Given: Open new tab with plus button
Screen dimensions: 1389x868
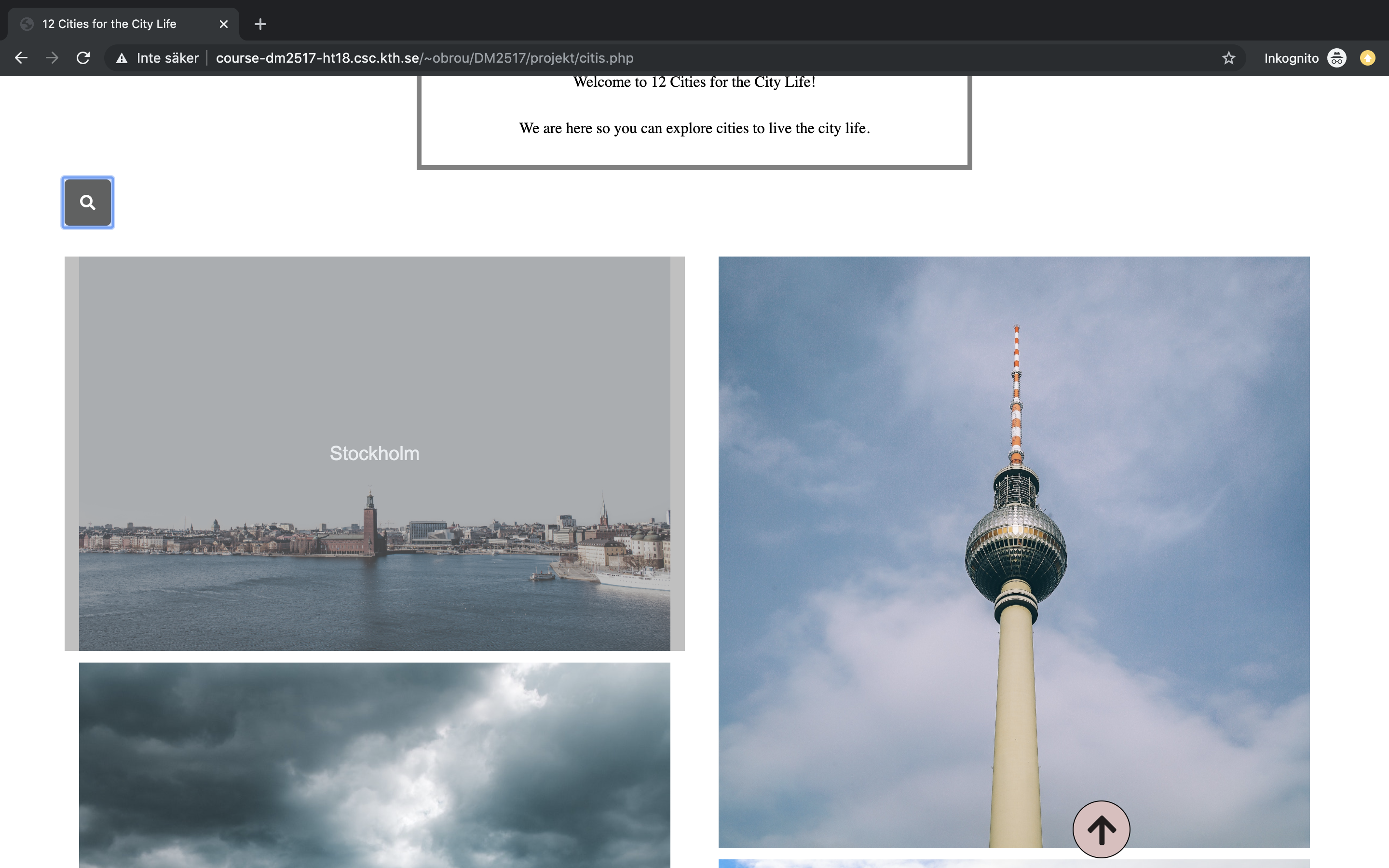Looking at the screenshot, I should tap(260, 24).
